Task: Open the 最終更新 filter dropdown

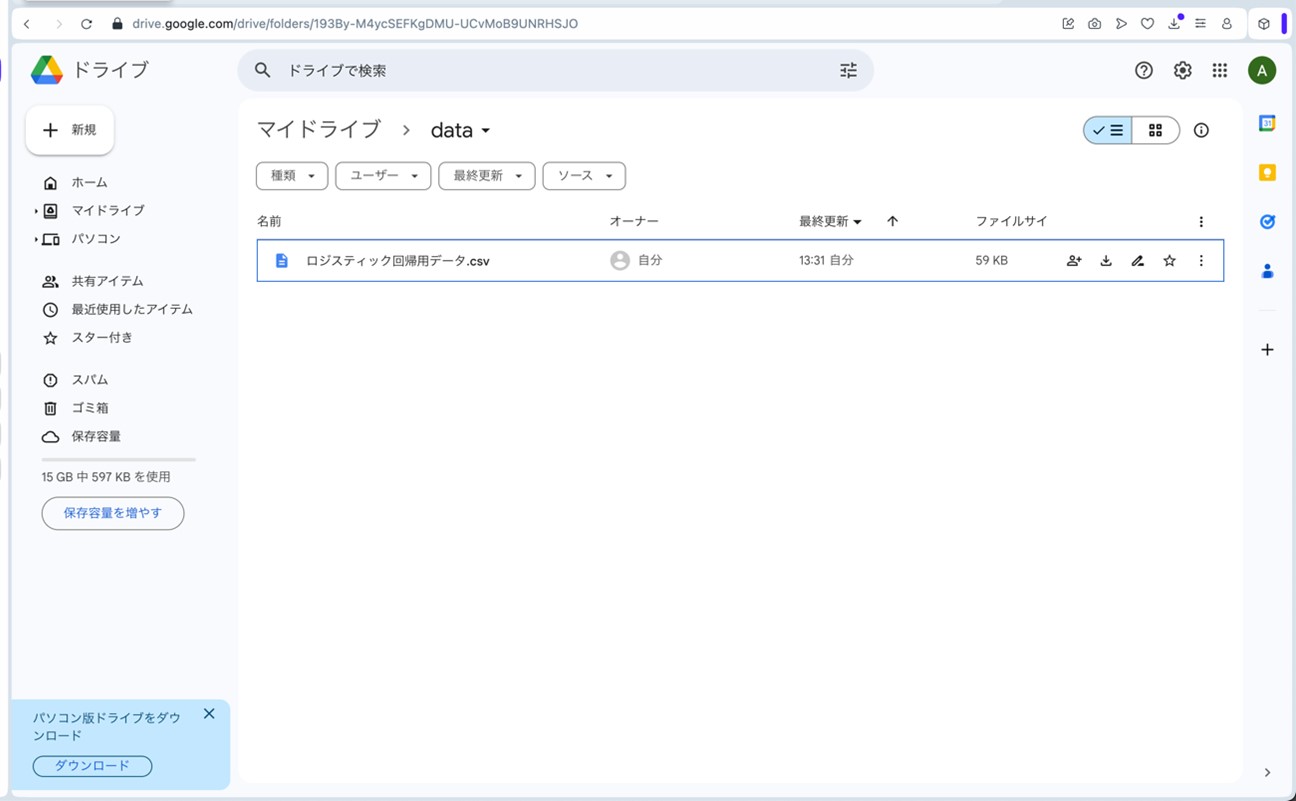Action: pos(487,176)
